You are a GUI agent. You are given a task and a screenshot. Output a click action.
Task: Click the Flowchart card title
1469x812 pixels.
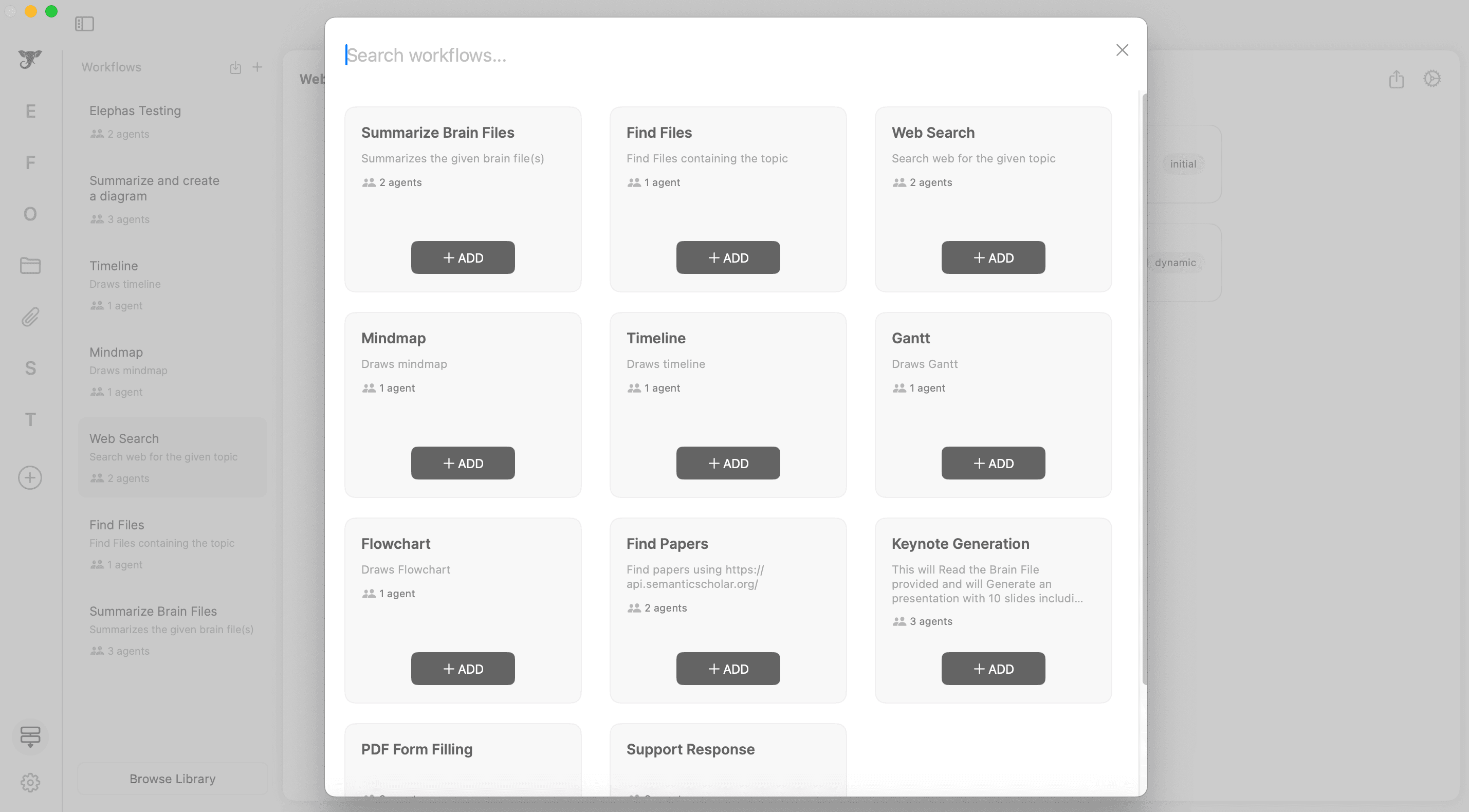pyautogui.click(x=395, y=543)
